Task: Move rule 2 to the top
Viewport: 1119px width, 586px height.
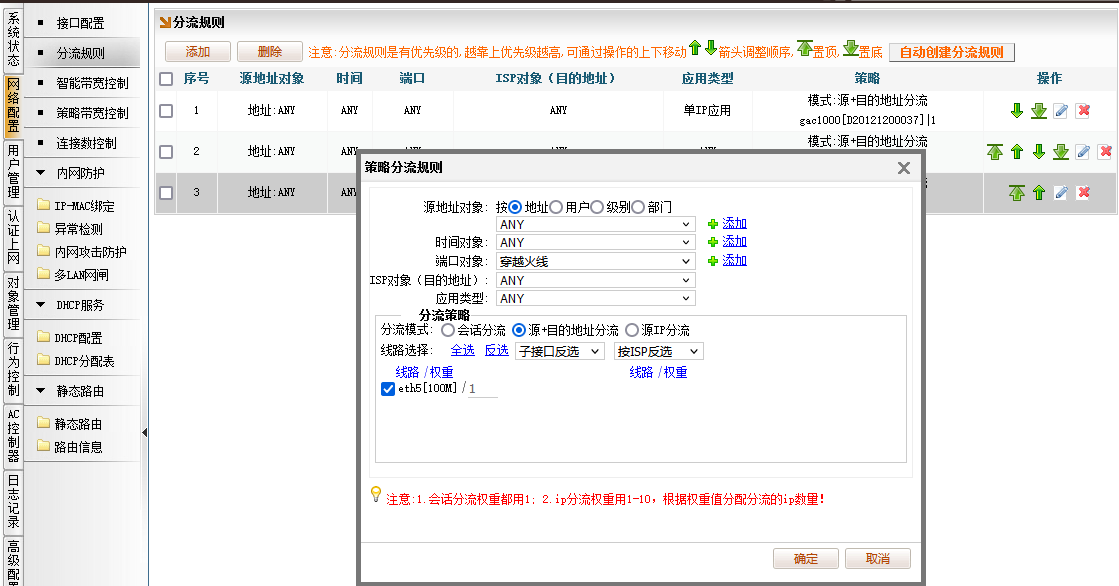Action: pos(995,151)
